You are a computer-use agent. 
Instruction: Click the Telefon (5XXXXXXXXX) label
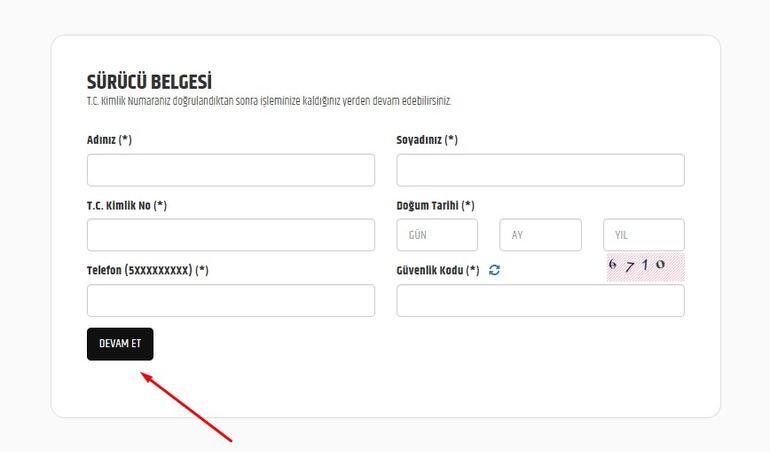[x=147, y=270]
